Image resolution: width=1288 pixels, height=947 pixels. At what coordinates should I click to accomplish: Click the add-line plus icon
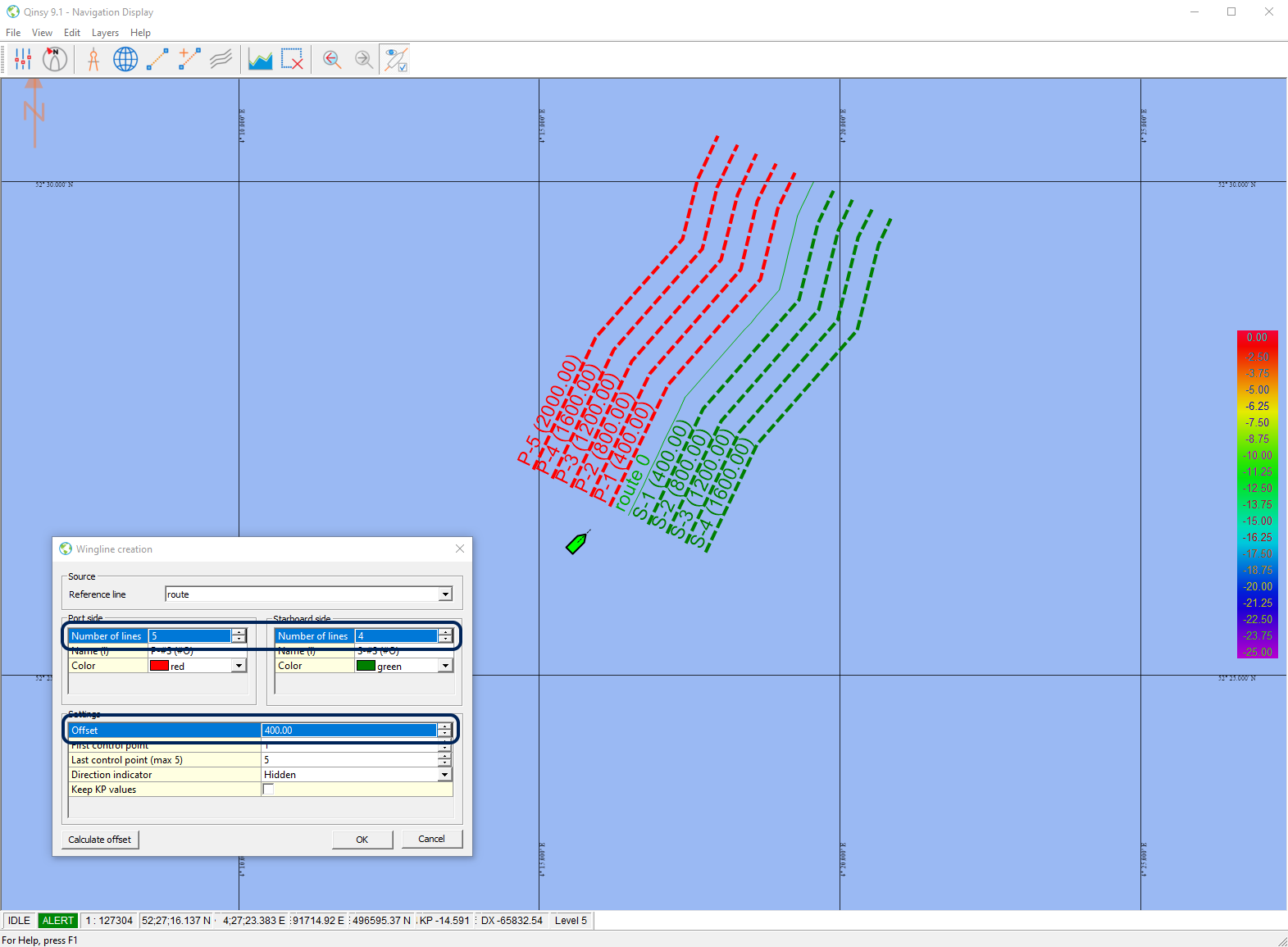pos(189,59)
